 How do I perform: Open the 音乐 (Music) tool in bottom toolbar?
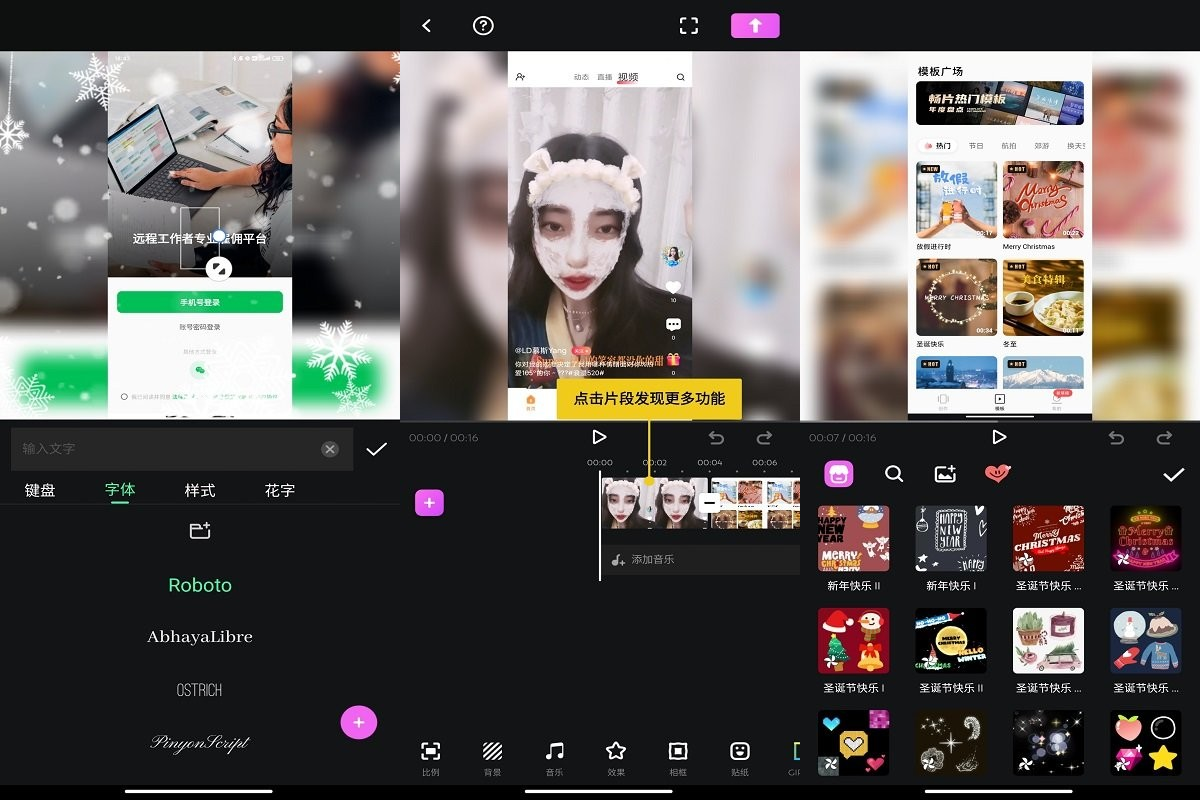click(x=554, y=756)
